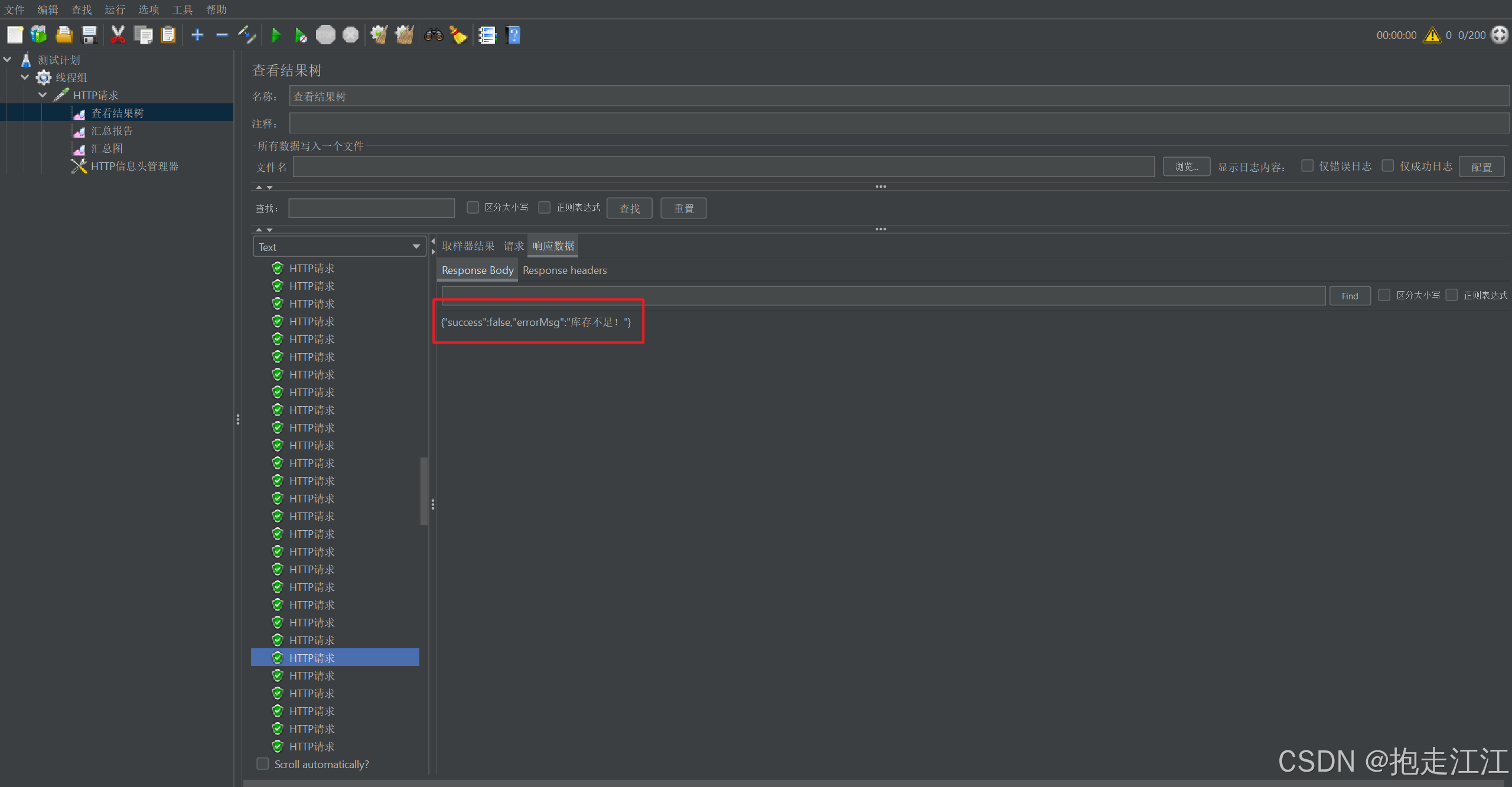Image resolution: width=1512 pixels, height=787 pixels.
Task: Switch to the 请求 tab
Action: pyautogui.click(x=513, y=246)
